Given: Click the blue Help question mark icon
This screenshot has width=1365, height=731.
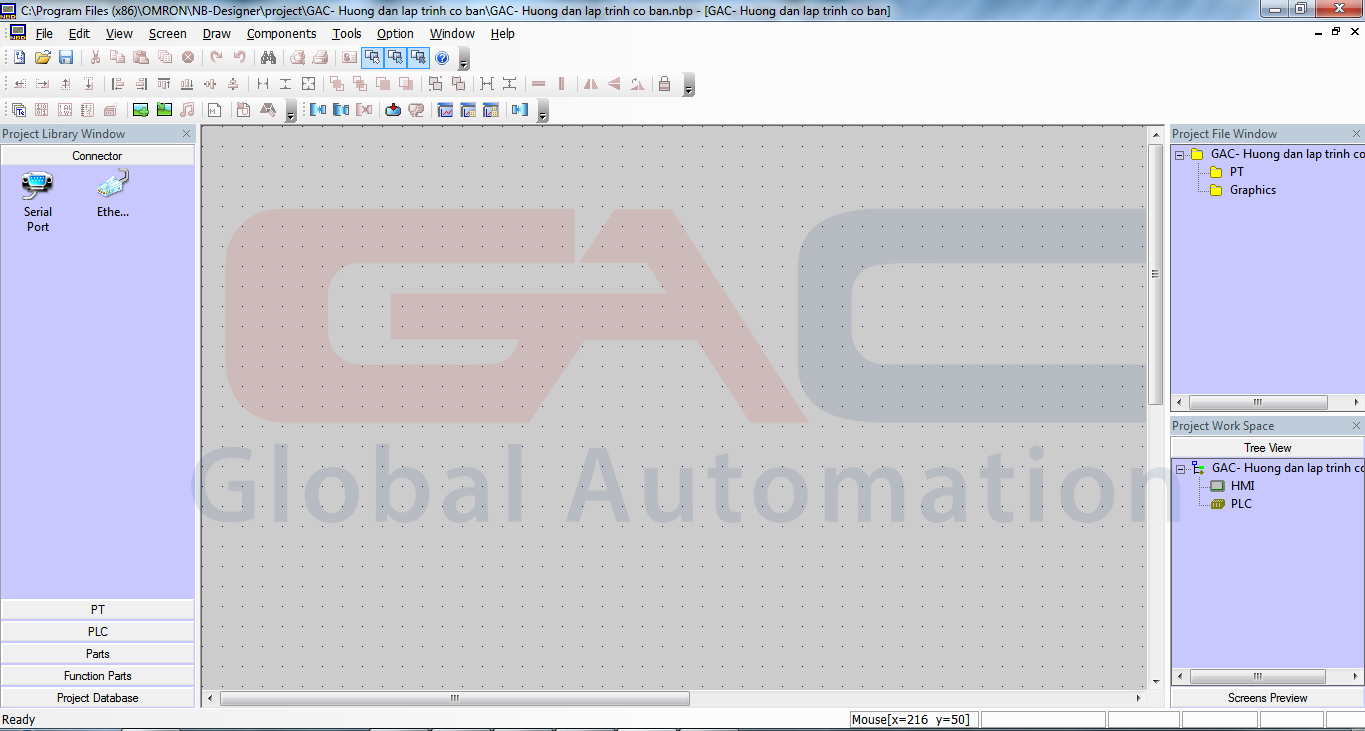Looking at the screenshot, I should pyautogui.click(x=442, y=58).
